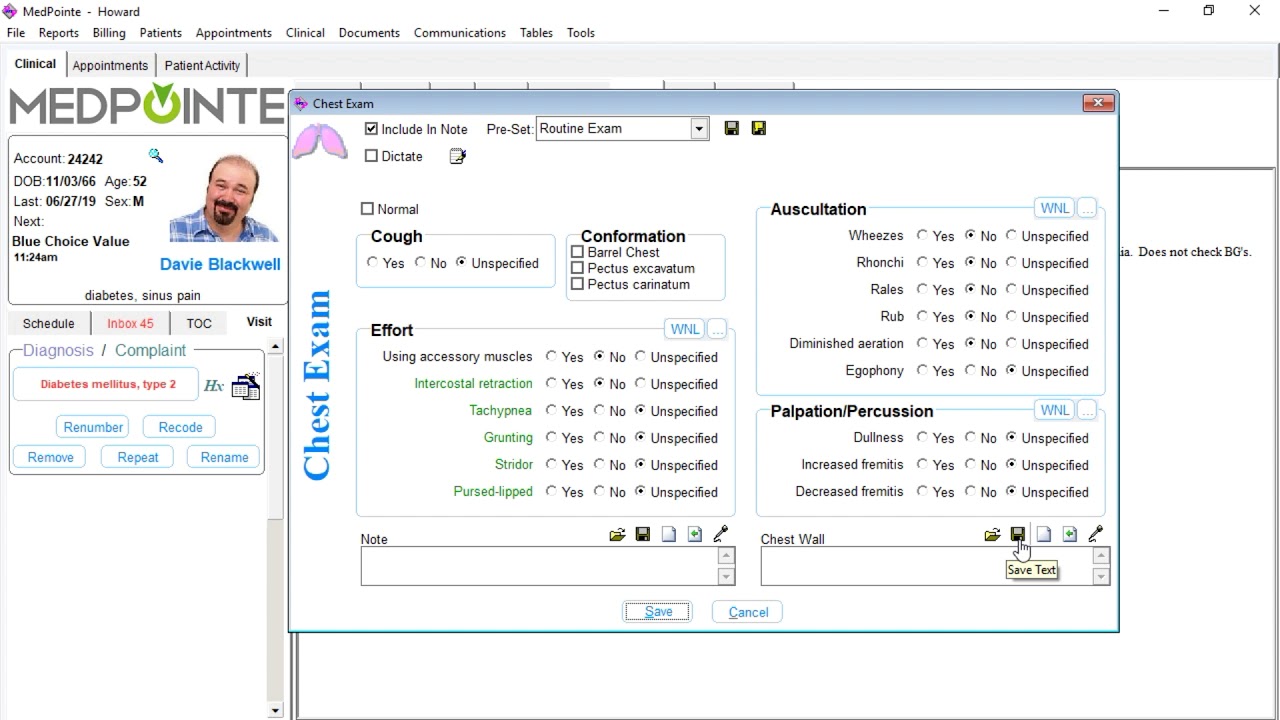Click insert-arrow page icon above Chest Wall
This screenshot has width=1280, height=720.
[x=1070, y=535]
